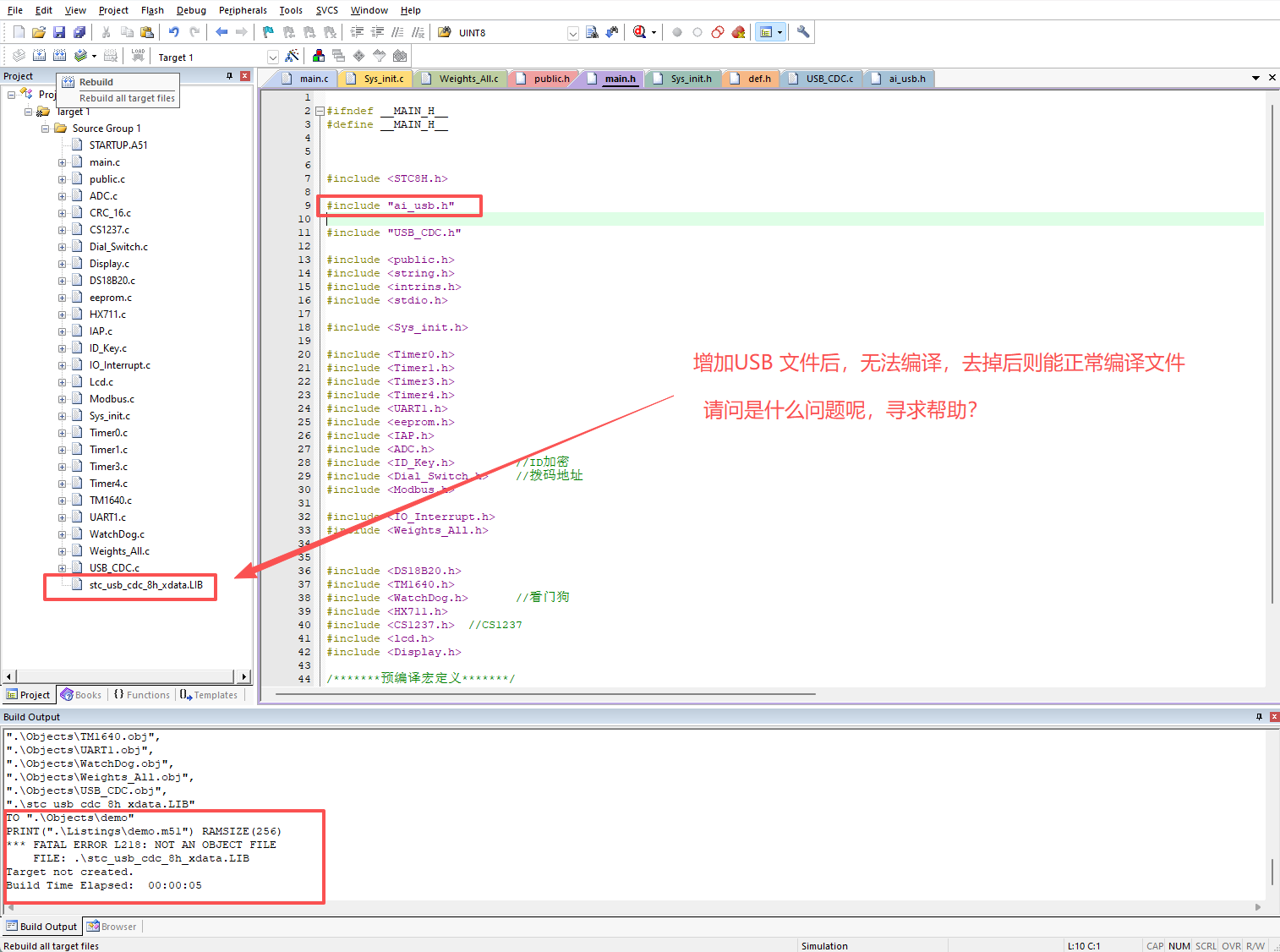Select stc_usb_cdc_8h_xdata.LIB in project tree
This screenshot has height=952, width=1280.
tap(145, 585)
